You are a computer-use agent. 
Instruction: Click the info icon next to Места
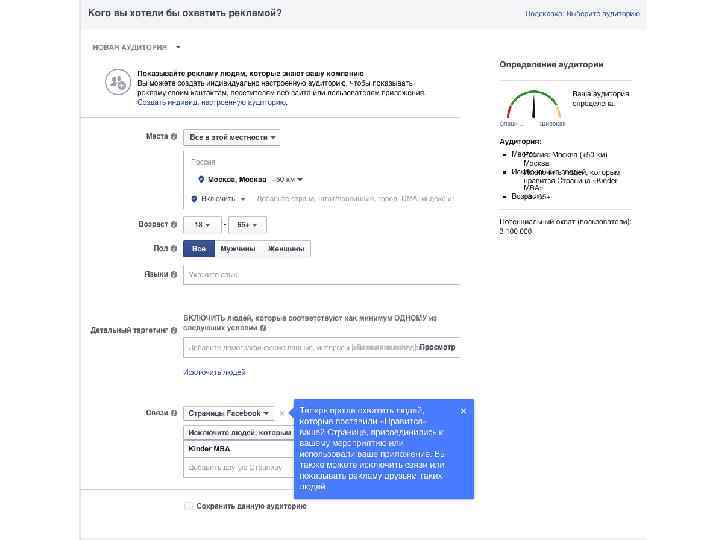click(174, 136)
